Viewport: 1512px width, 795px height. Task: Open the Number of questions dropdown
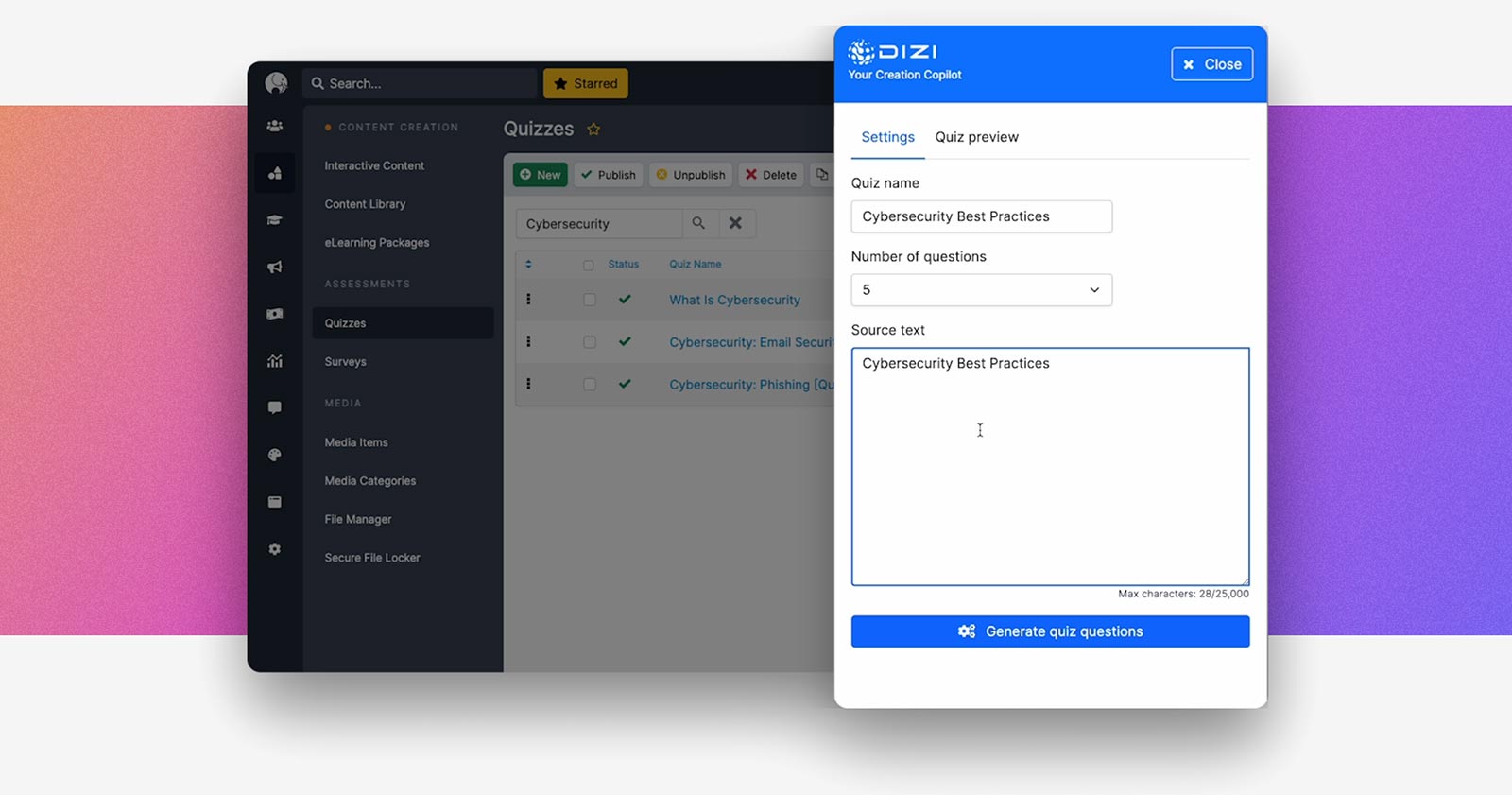tap(981, 290)
